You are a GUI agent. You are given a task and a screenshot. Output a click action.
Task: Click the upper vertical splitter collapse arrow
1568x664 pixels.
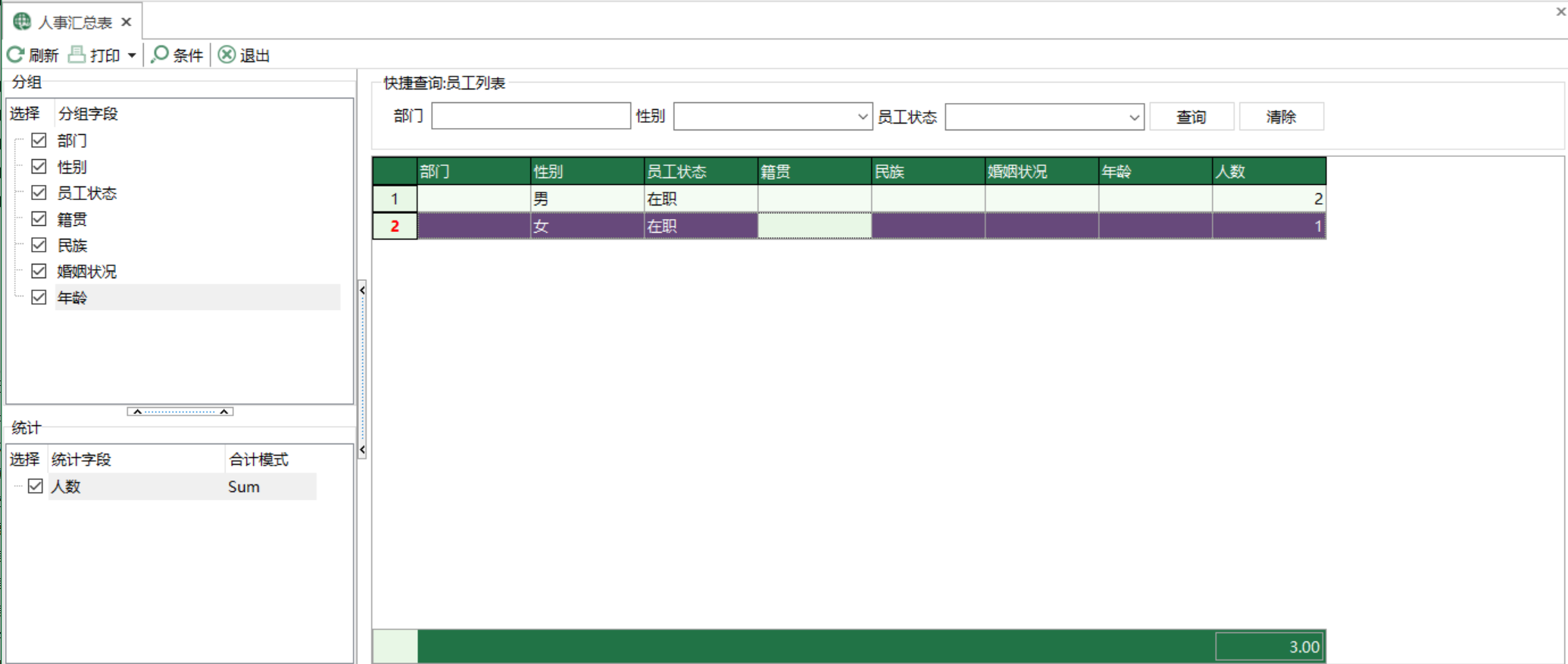tap(362, 290)
